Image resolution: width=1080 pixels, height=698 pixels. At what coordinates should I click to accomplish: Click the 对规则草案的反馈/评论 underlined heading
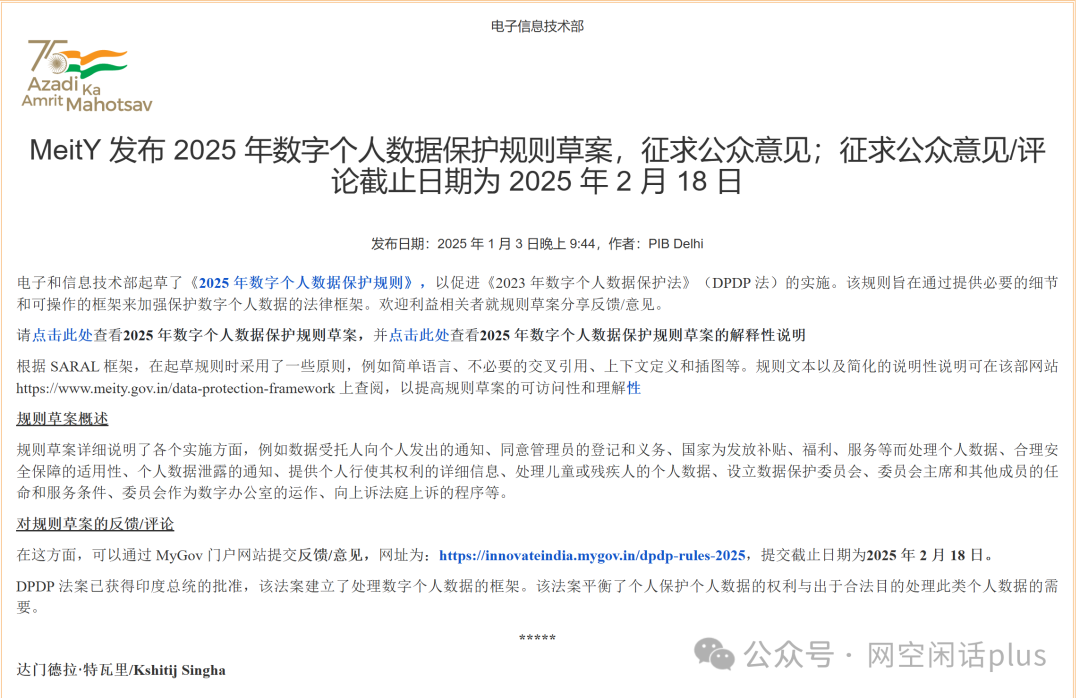point(95,524)
